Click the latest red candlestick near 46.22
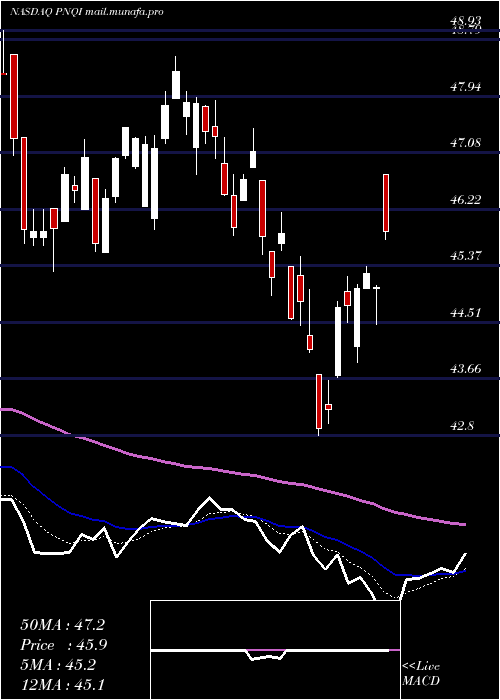Image resolution: width=500 pixels, height=700 pixels. [386, 203]
